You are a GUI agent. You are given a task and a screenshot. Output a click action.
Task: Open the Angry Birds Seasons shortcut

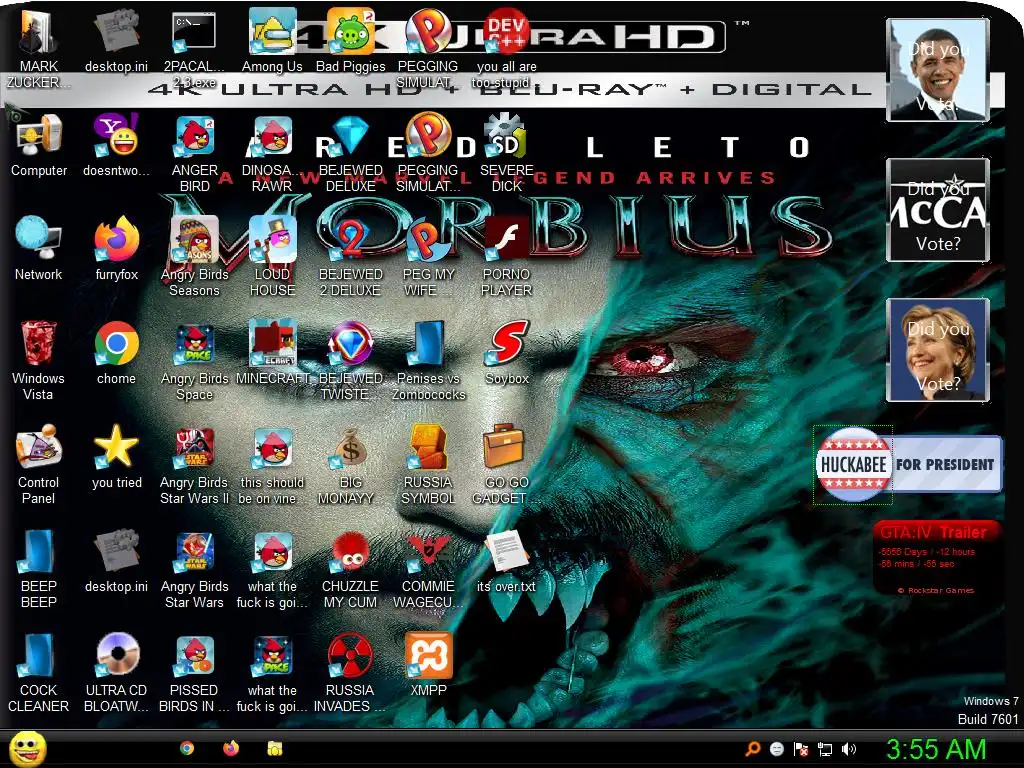coord(194,257)
